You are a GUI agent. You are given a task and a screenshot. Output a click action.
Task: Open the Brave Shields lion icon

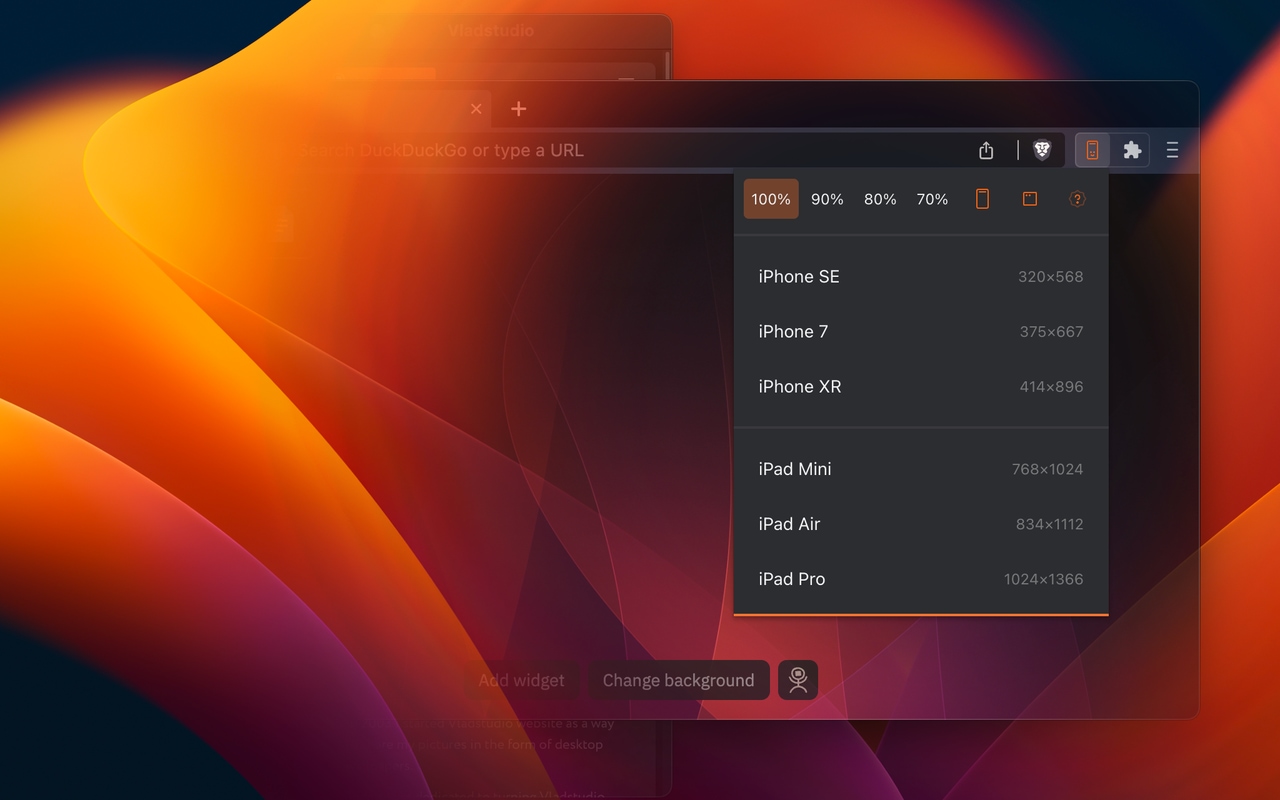1042,150
